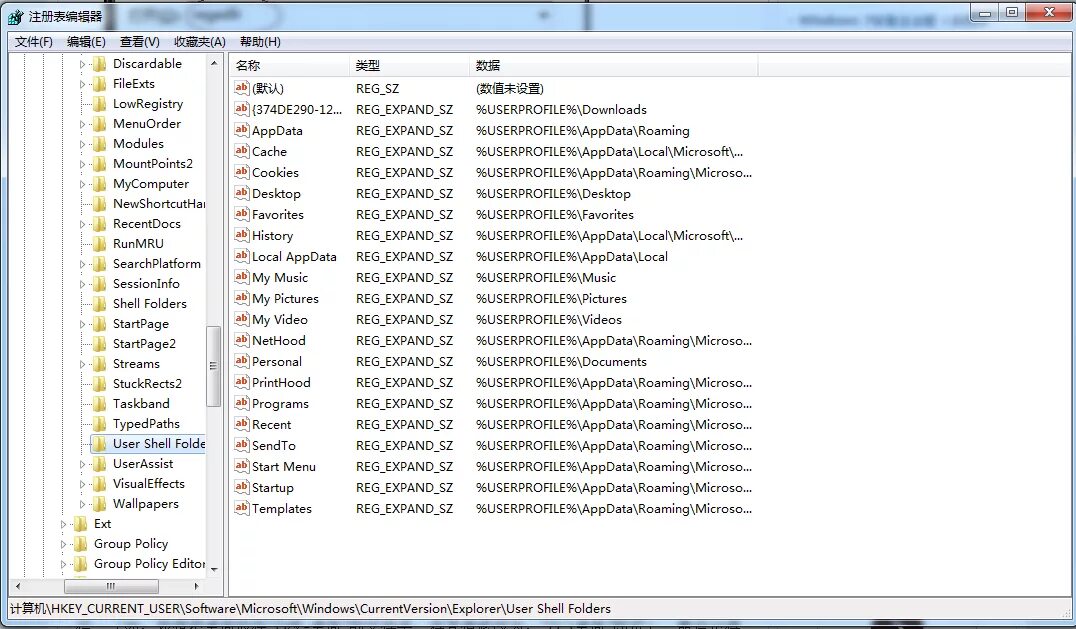Select the Recent value name

point(271,425)
